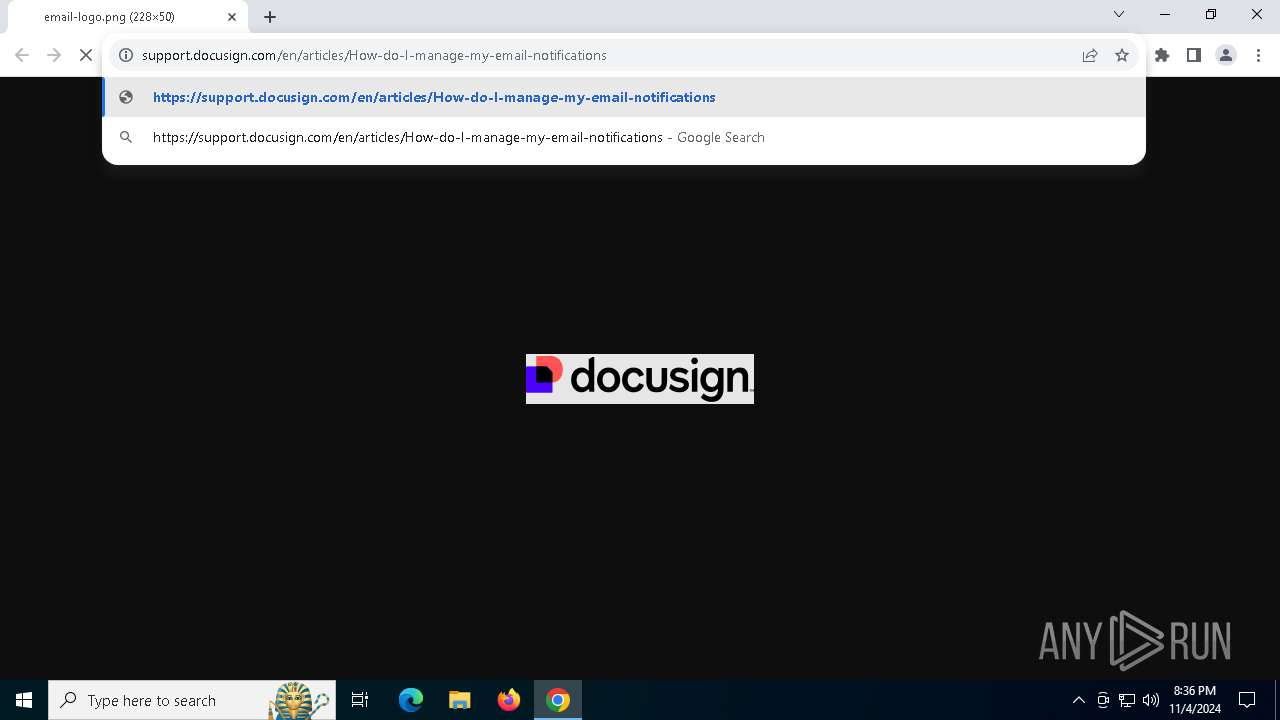Toggle the browser side panel
The height and width of the screenshot is (720, 1280).
point(1194,55)
